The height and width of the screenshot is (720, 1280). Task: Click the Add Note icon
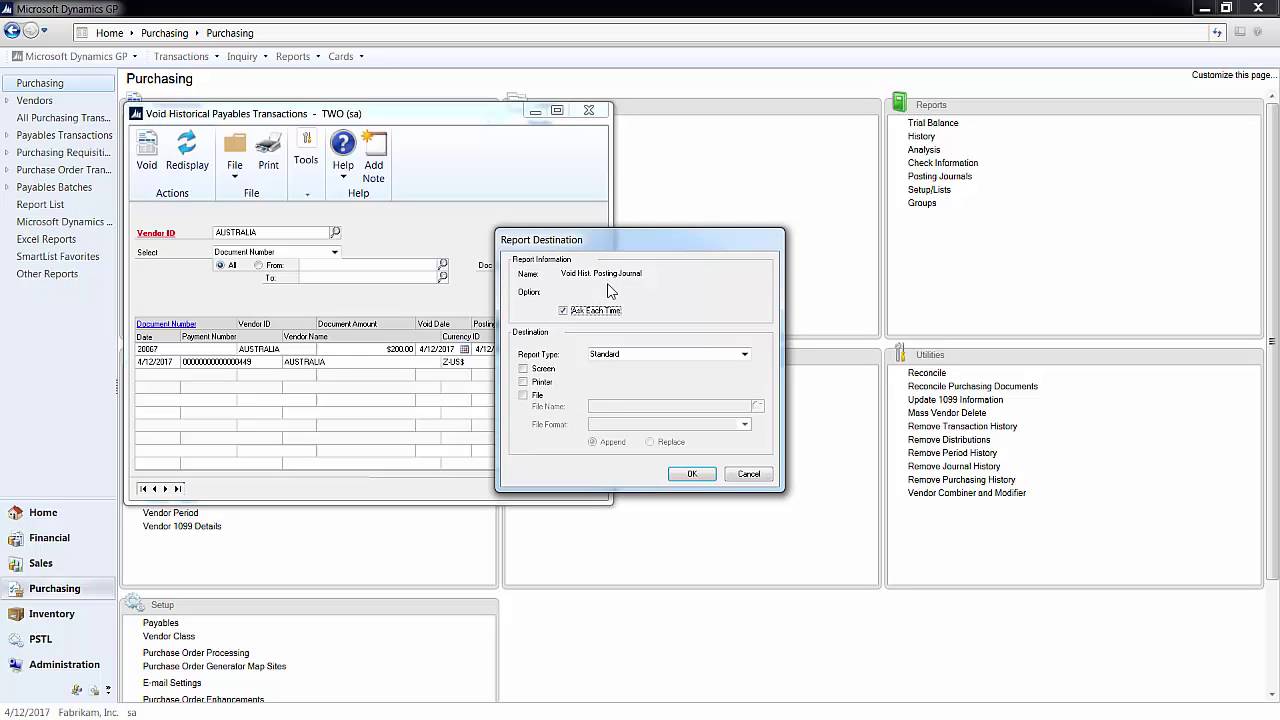pyautogui.click(x=374, y=144)
